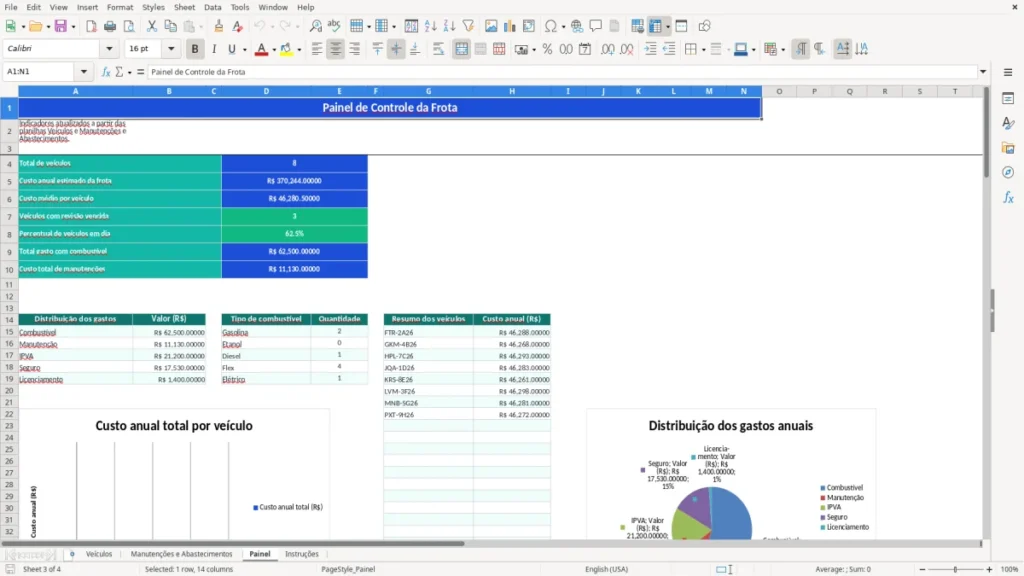Copy the selection to the clipboard

[x=170, y=26]
